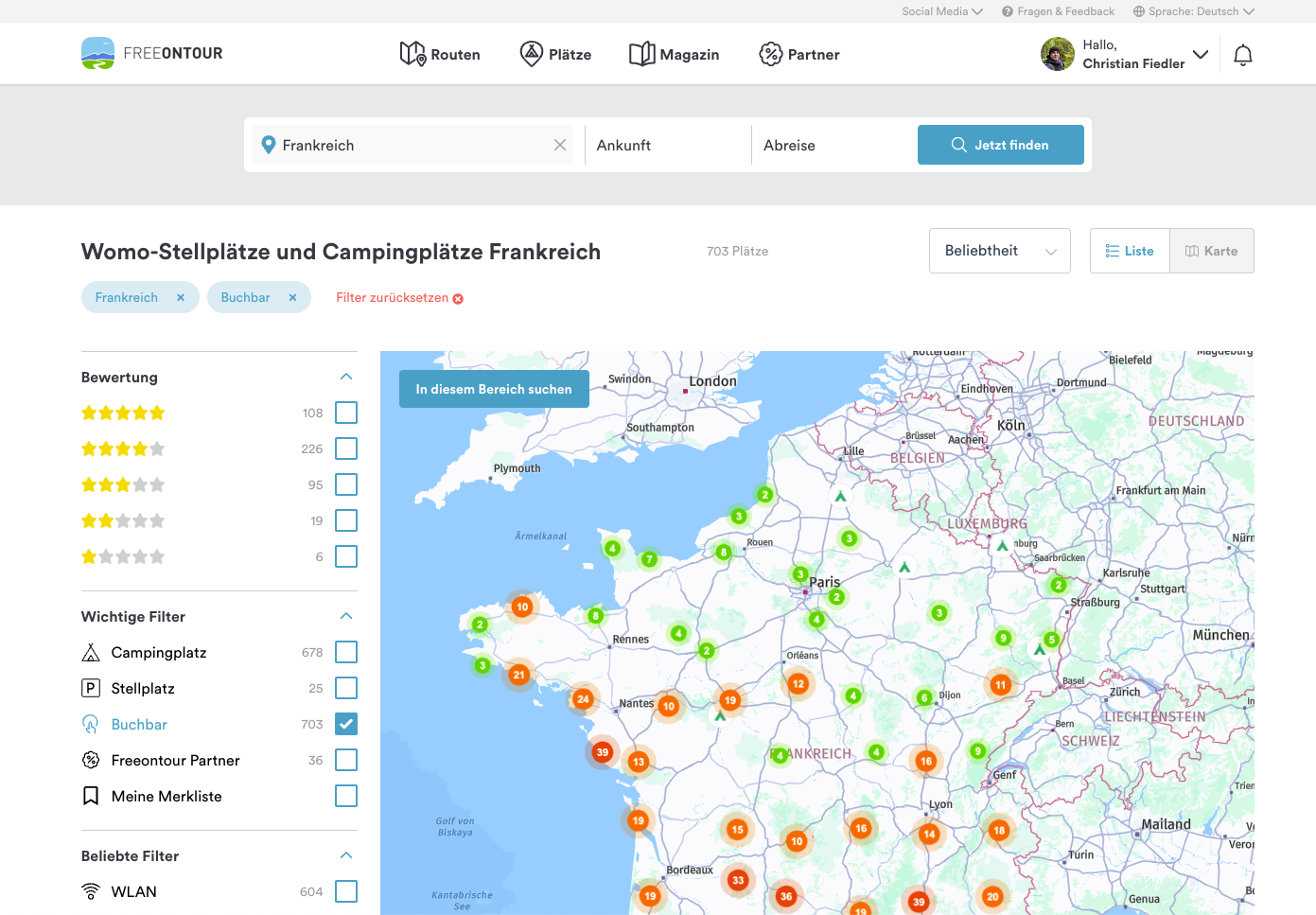This screenshot has height=915, width=1316.
Task: Open map cluster 21 in Brittany
Action: pos(518,675)
